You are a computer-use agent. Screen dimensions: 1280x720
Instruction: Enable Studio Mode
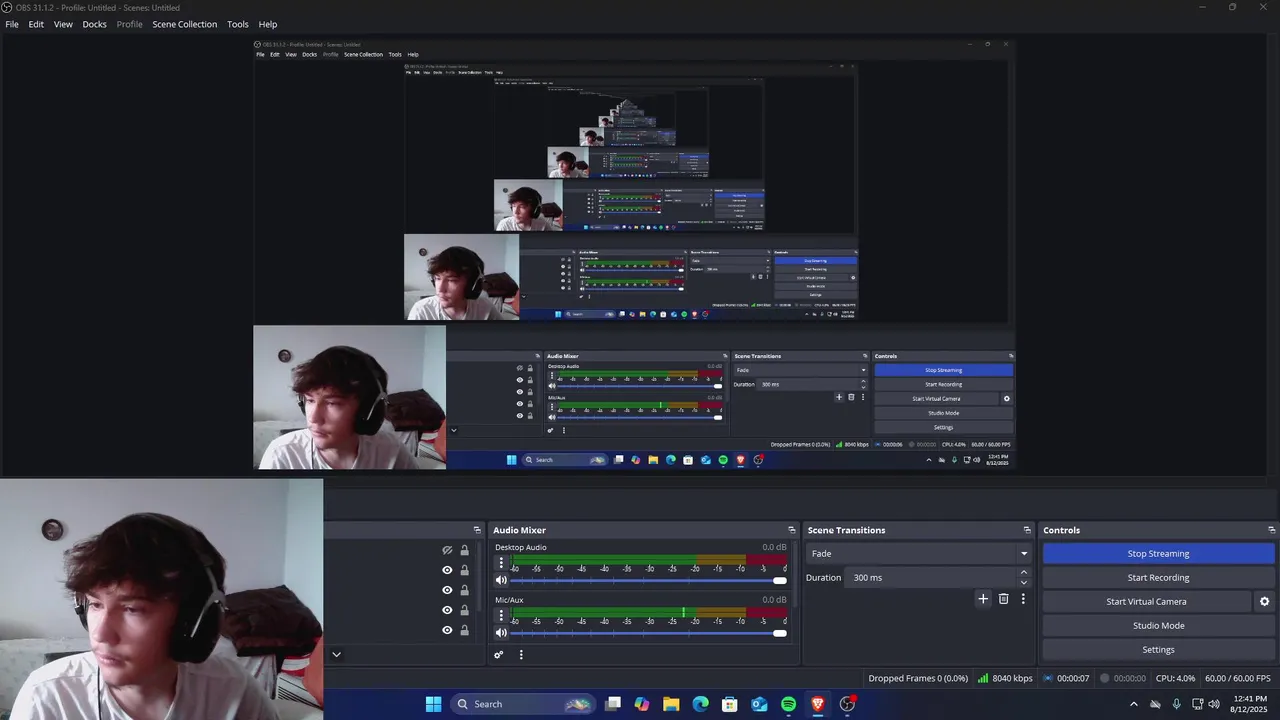click(1158, 626)
